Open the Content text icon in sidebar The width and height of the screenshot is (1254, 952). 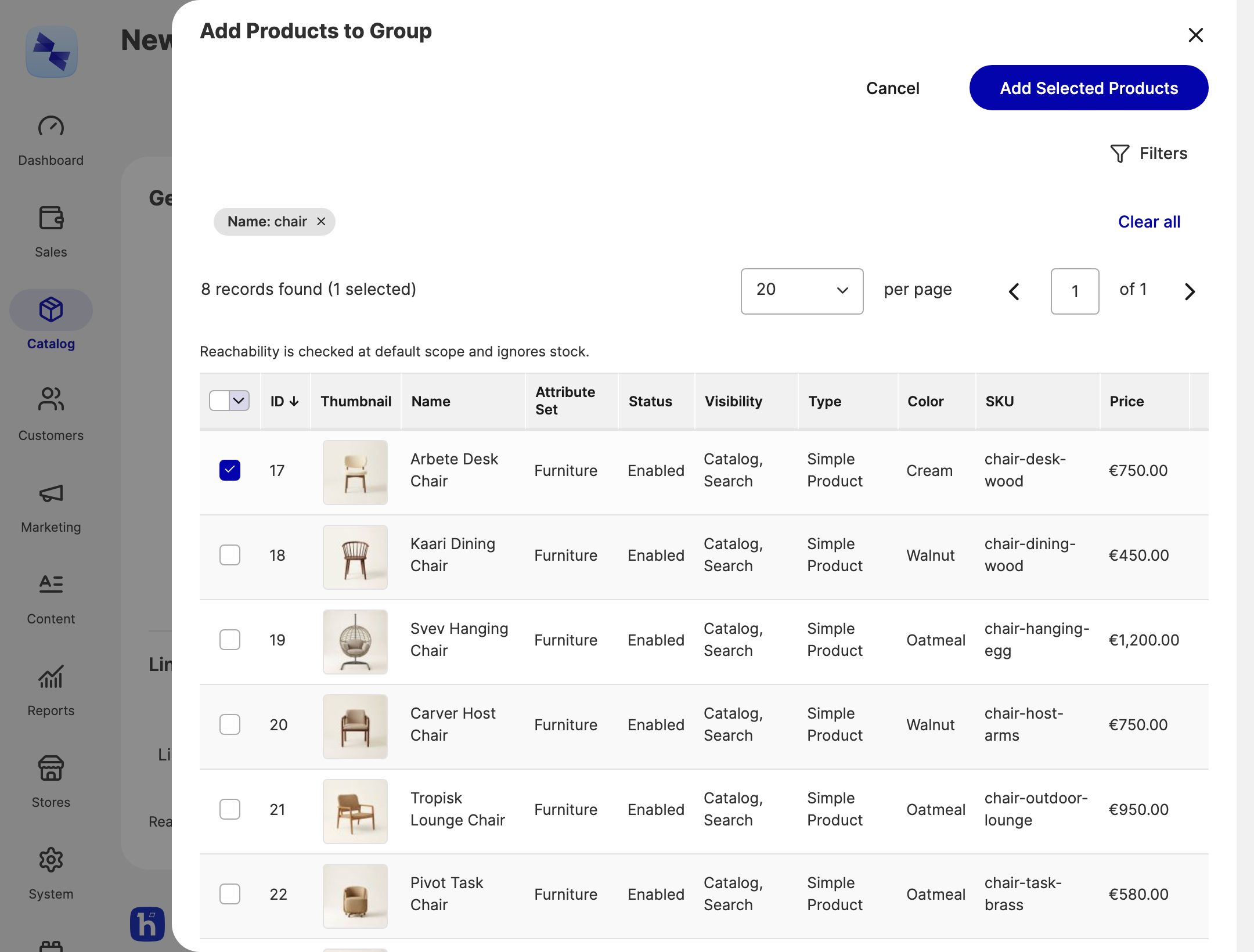51,583
